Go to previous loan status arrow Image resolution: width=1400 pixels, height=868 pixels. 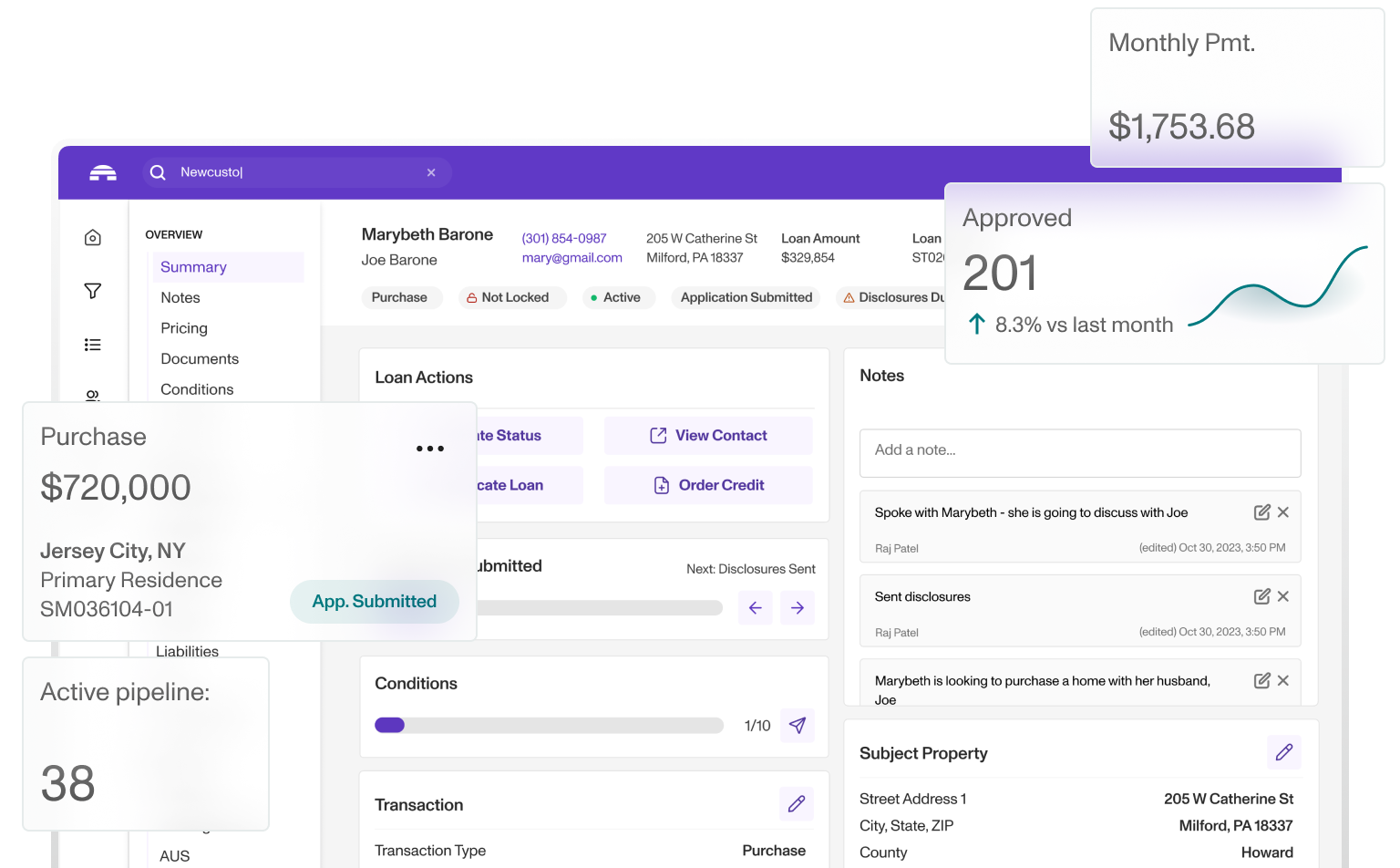point(756,608)
